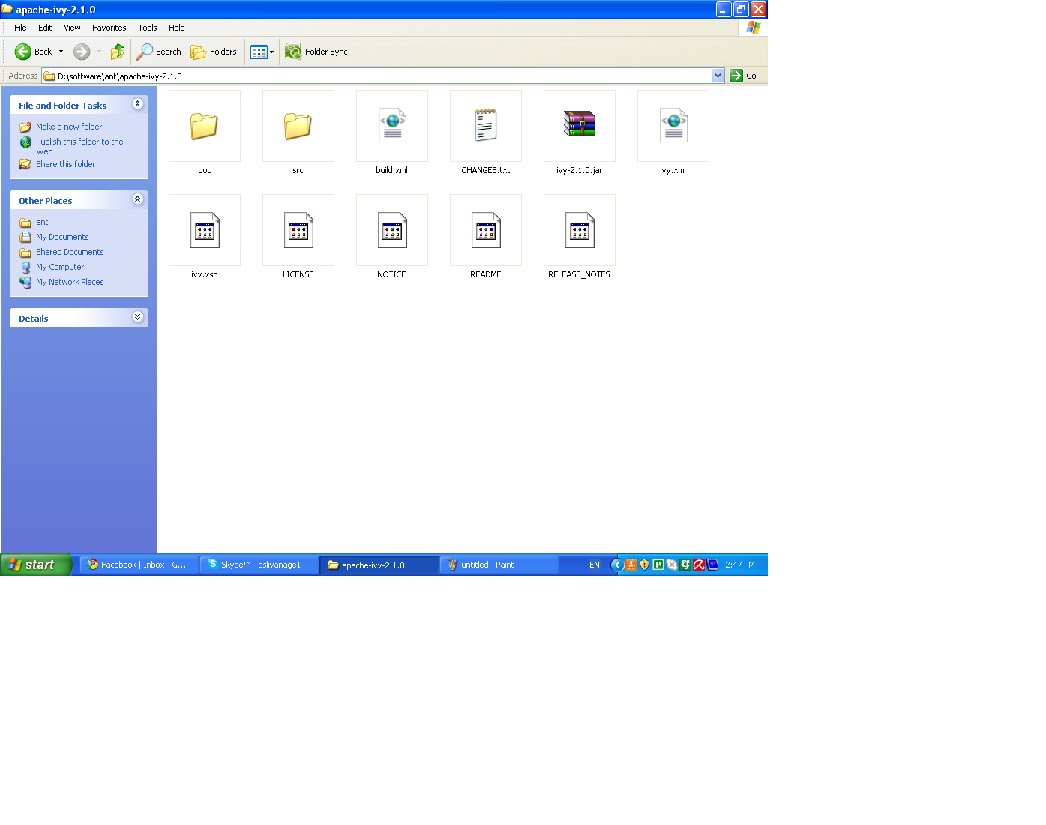
Task: Open the Views button in toolbar
Action: click(259, 52)
